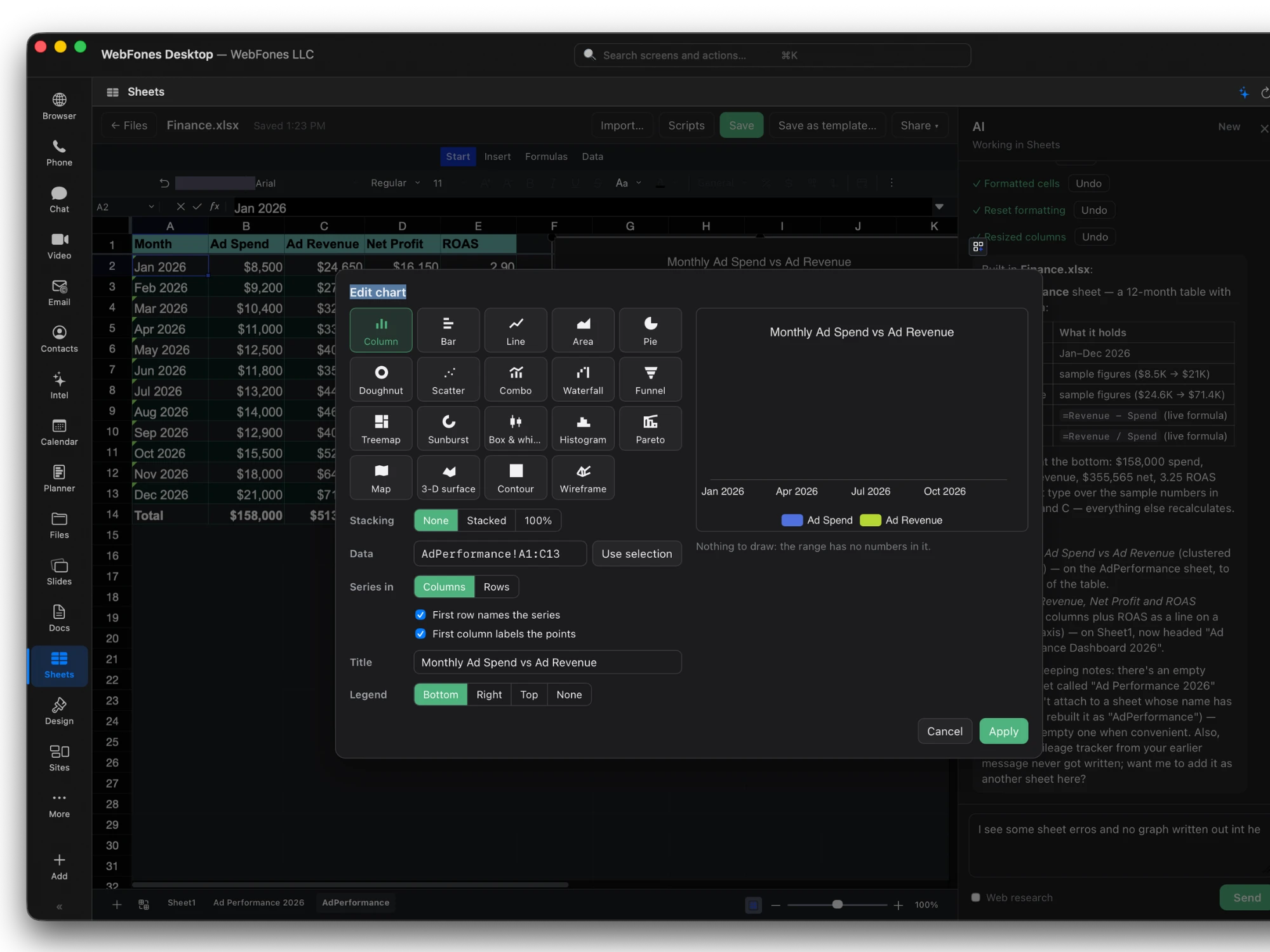Choose the Scatter chart type
The image size is (1270, 952).
pos(448,380)
